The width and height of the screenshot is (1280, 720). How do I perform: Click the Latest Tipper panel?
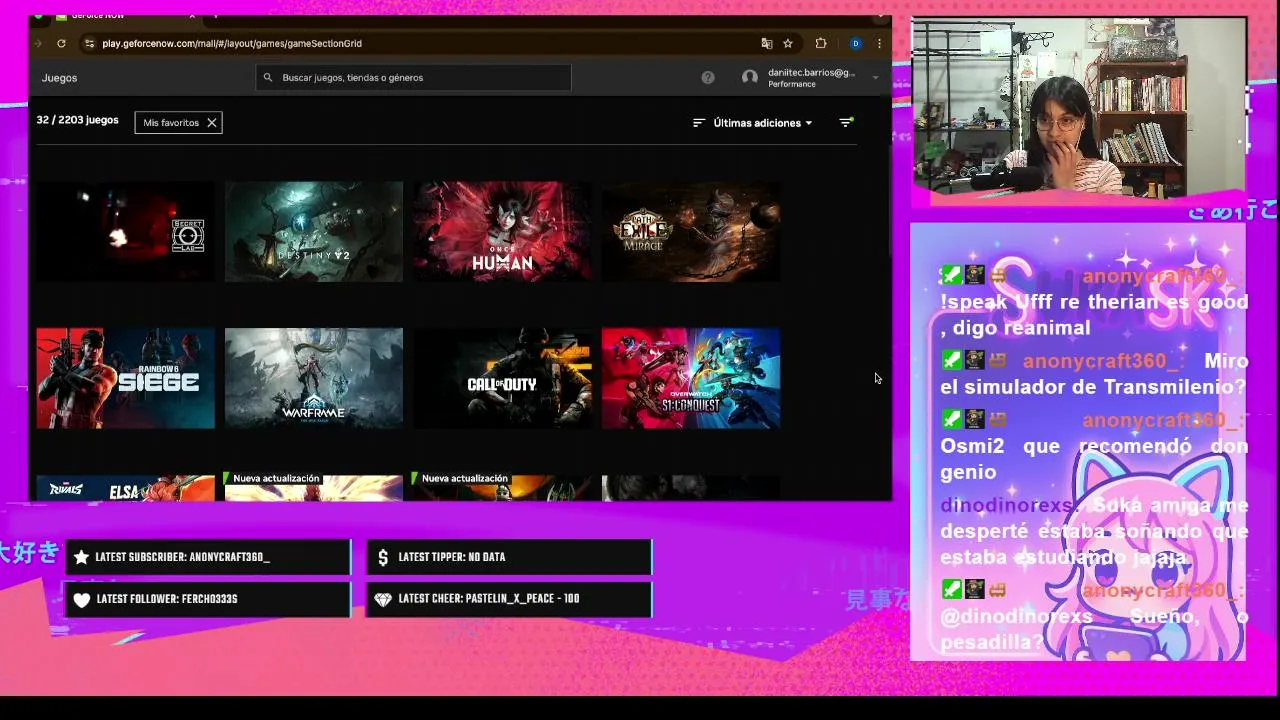509,557
